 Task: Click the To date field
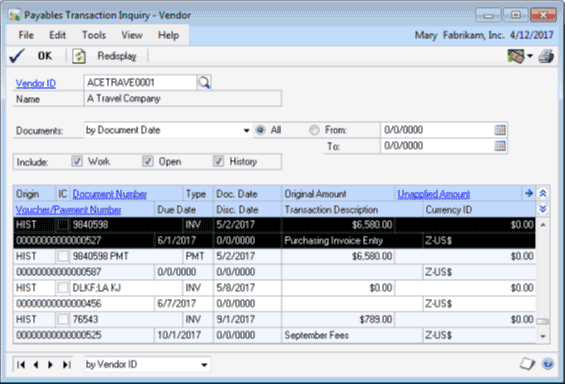pos(437,146)
